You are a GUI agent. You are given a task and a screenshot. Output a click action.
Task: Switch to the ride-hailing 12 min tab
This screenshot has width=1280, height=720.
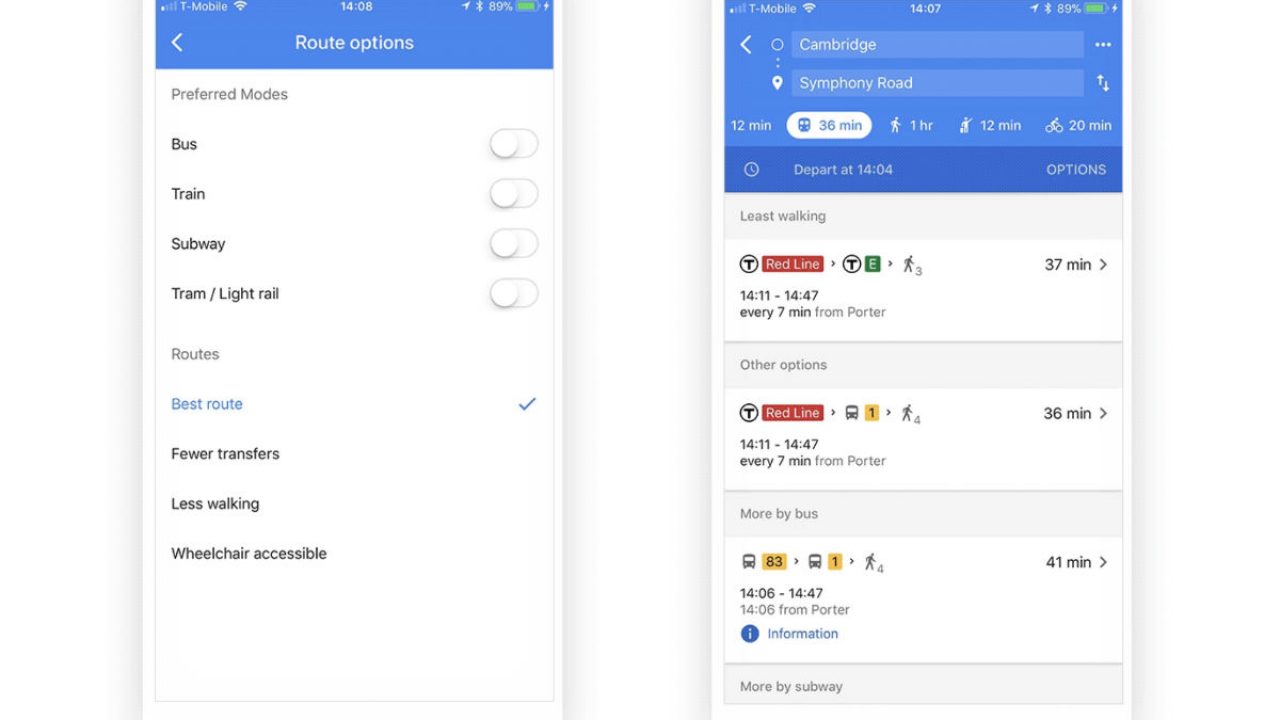tap(989, 125)
